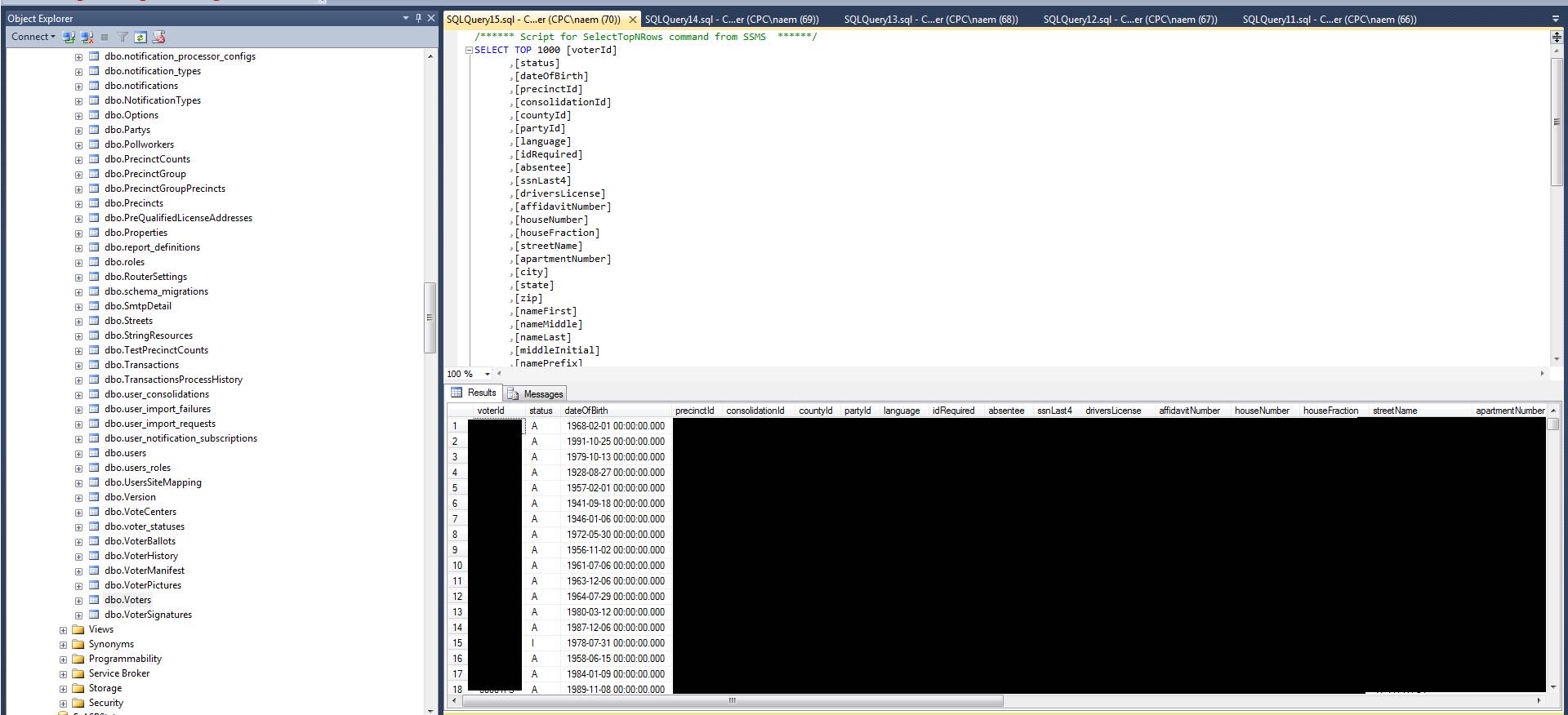Click the query editor vertical scrollbar thumb
1568x715 pixels.
pos(1557,122)
